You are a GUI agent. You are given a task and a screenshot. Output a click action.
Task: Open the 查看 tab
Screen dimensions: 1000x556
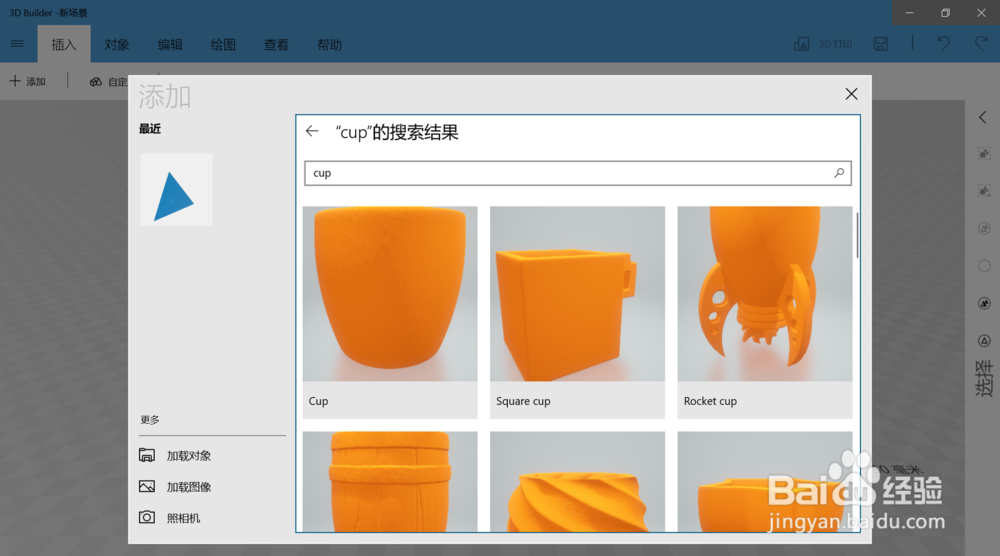pos(276,45)
